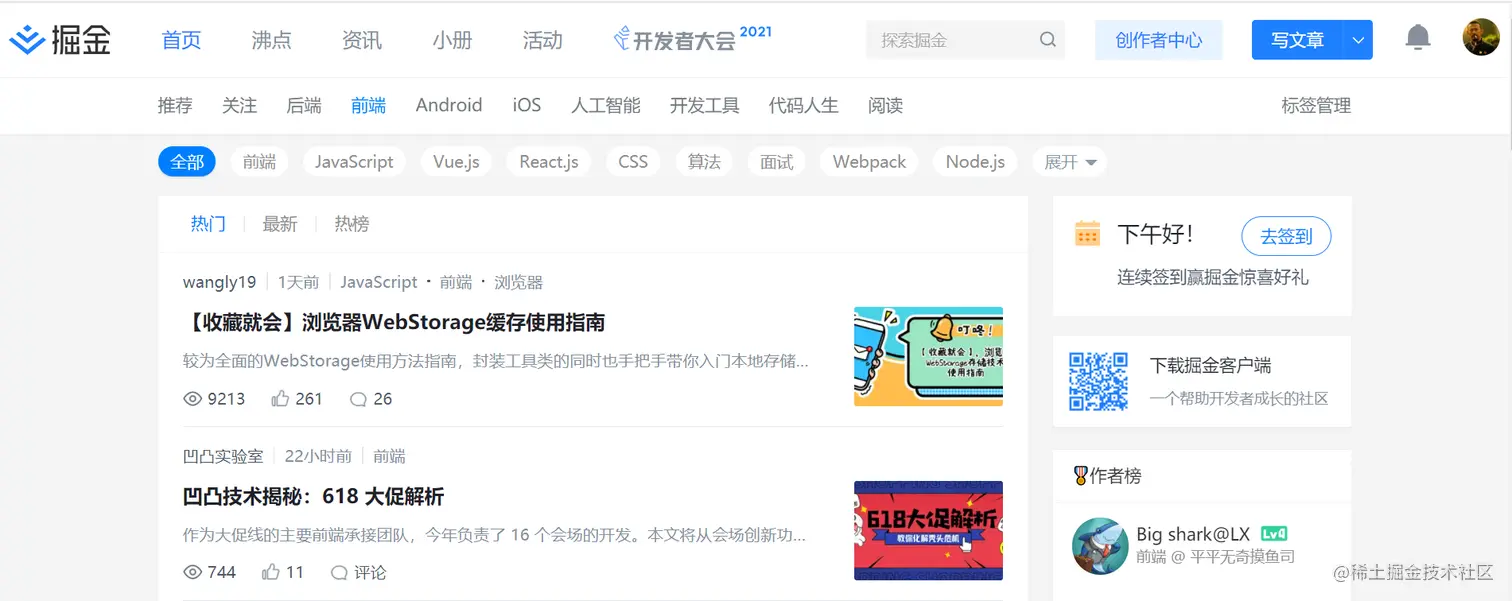
Task: Open the 沸点 nav item
Action: point(272,40)
